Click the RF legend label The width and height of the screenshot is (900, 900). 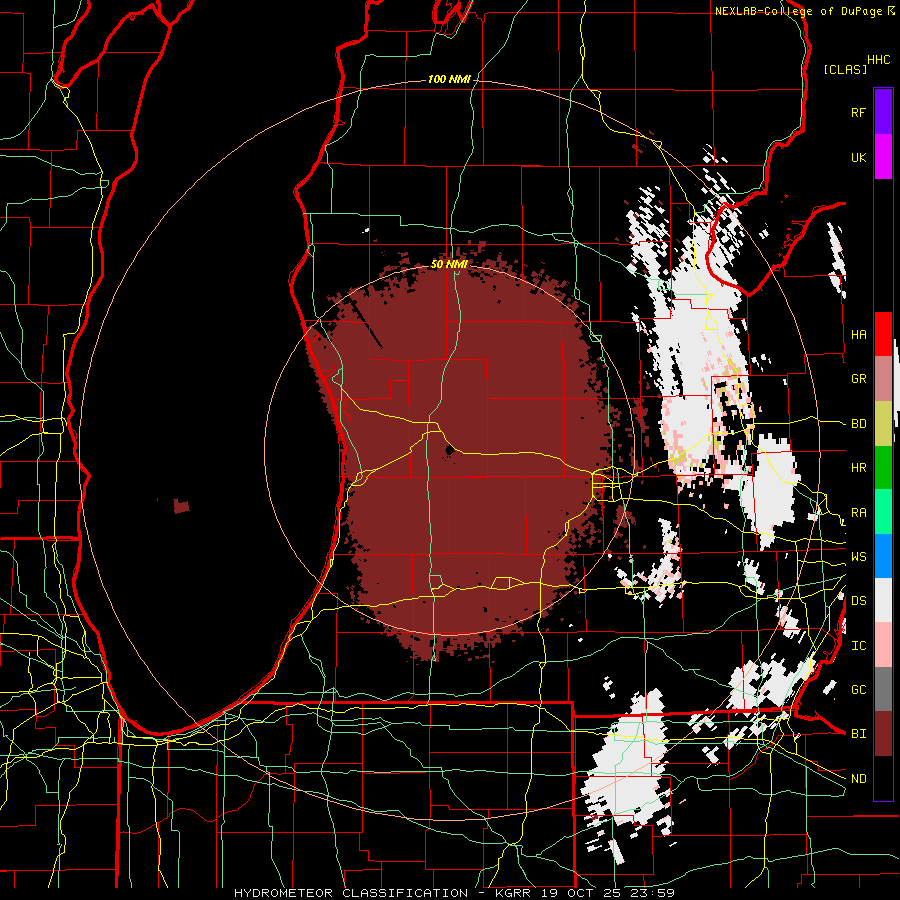[x=858, y=112]
